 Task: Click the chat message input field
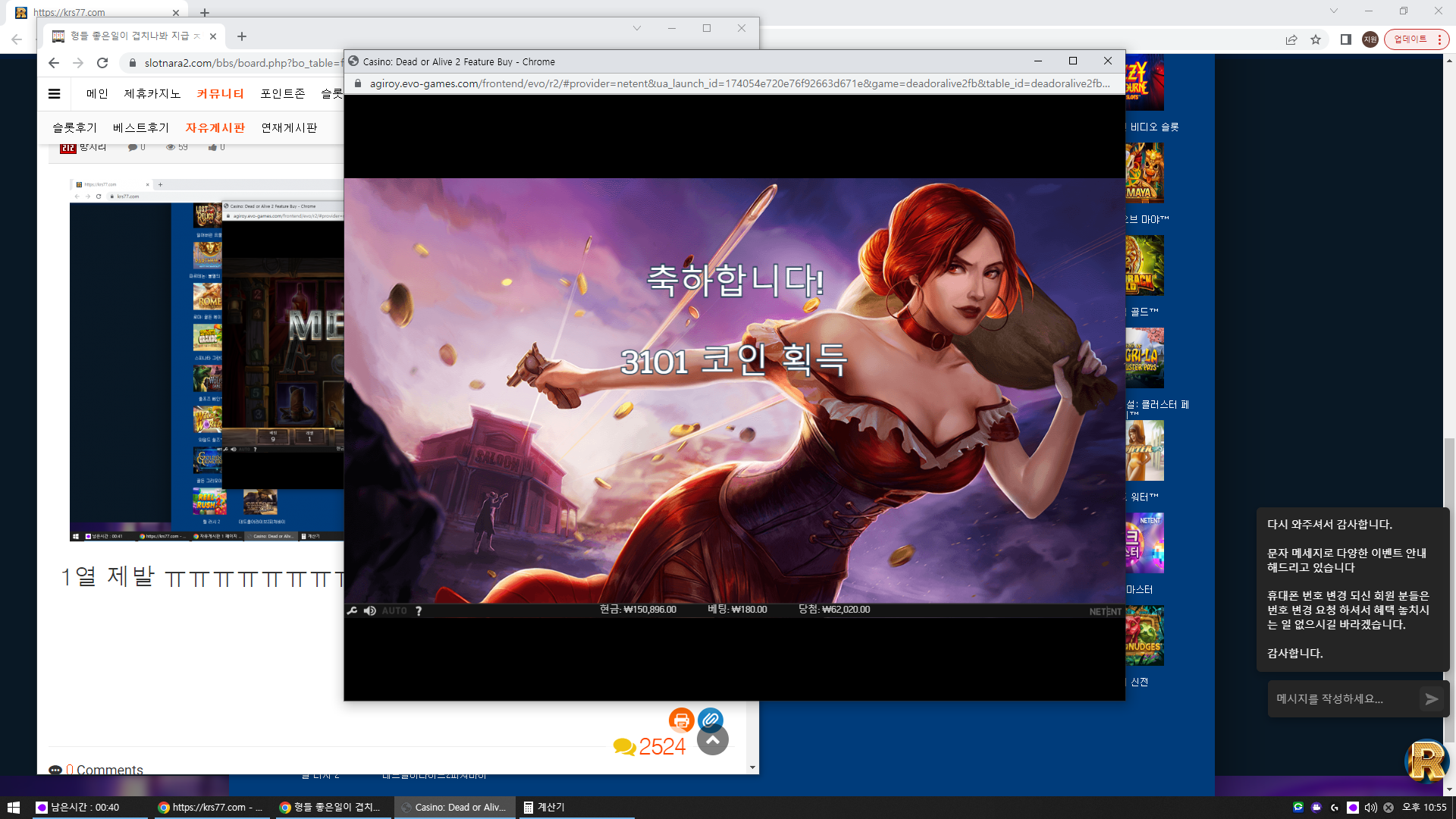pos(1343,699)
